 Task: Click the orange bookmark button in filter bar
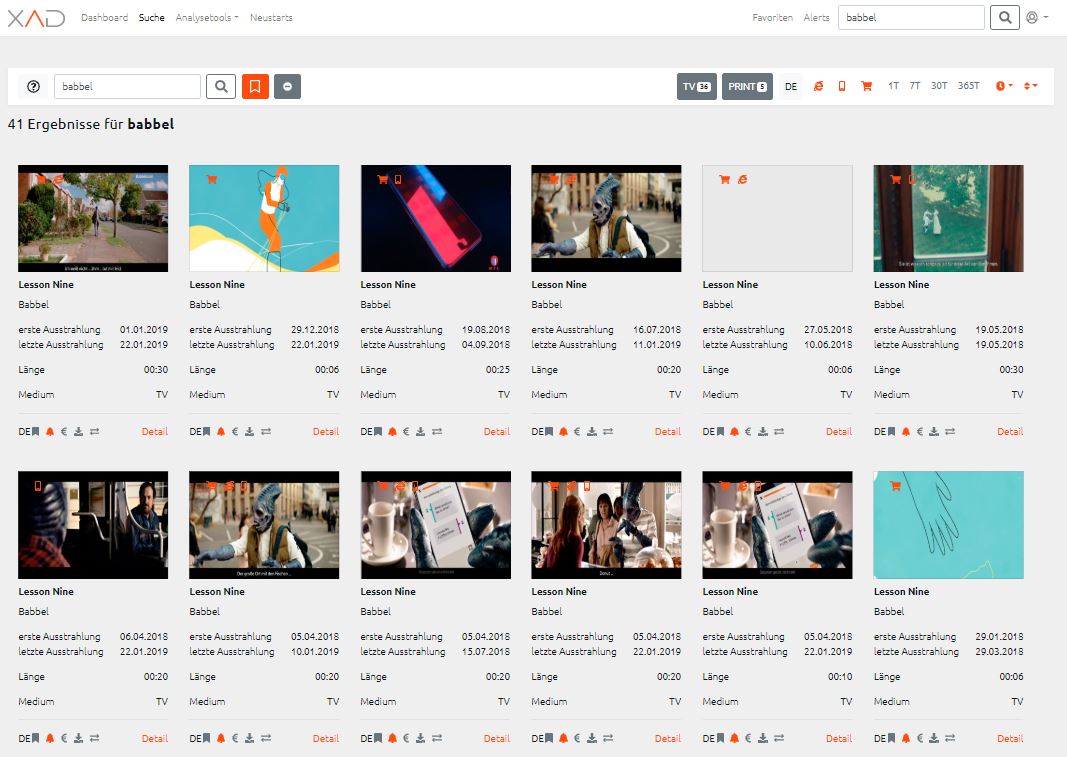tap(255, 86)
